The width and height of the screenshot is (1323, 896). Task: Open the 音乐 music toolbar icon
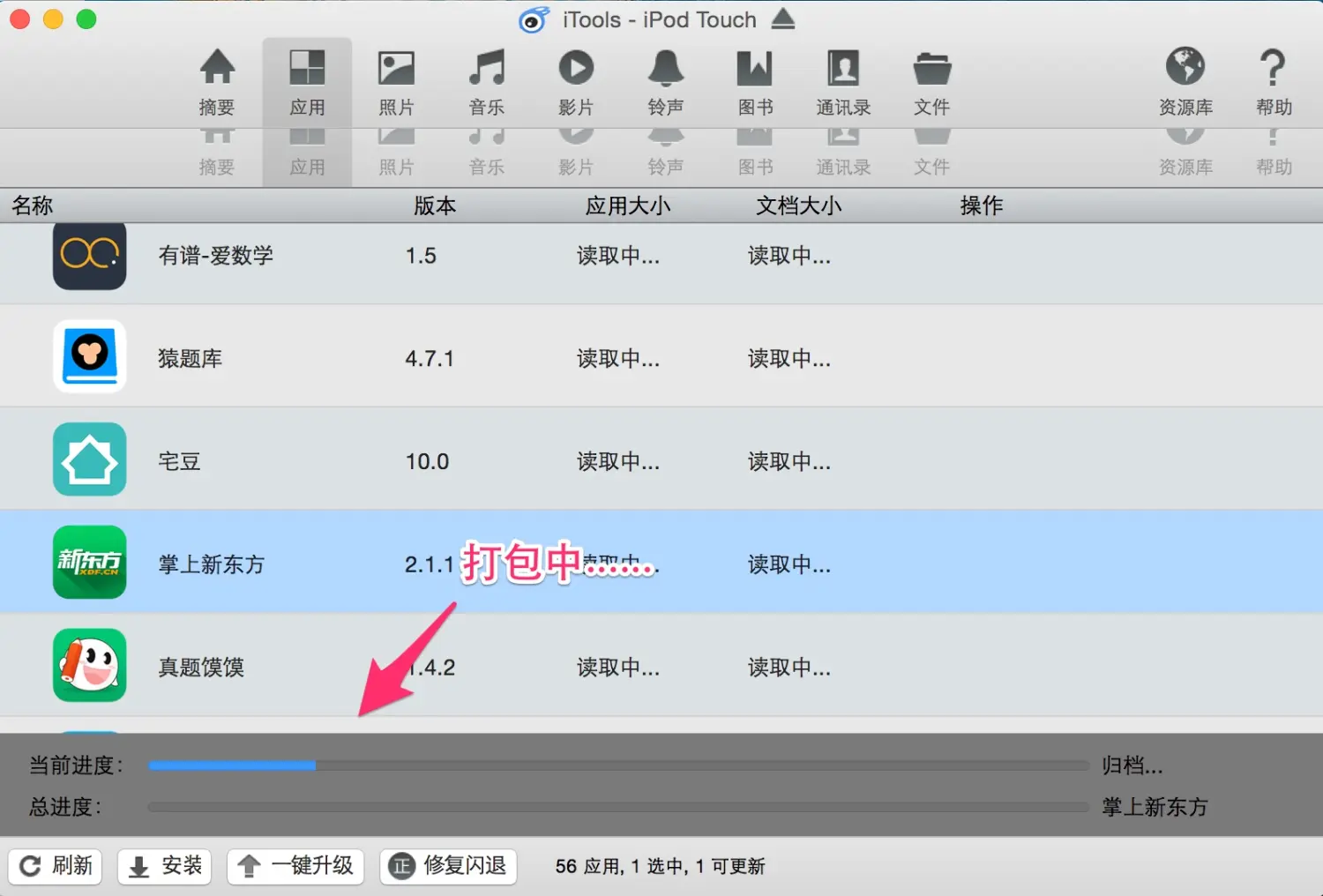click(x=487, y=82)
